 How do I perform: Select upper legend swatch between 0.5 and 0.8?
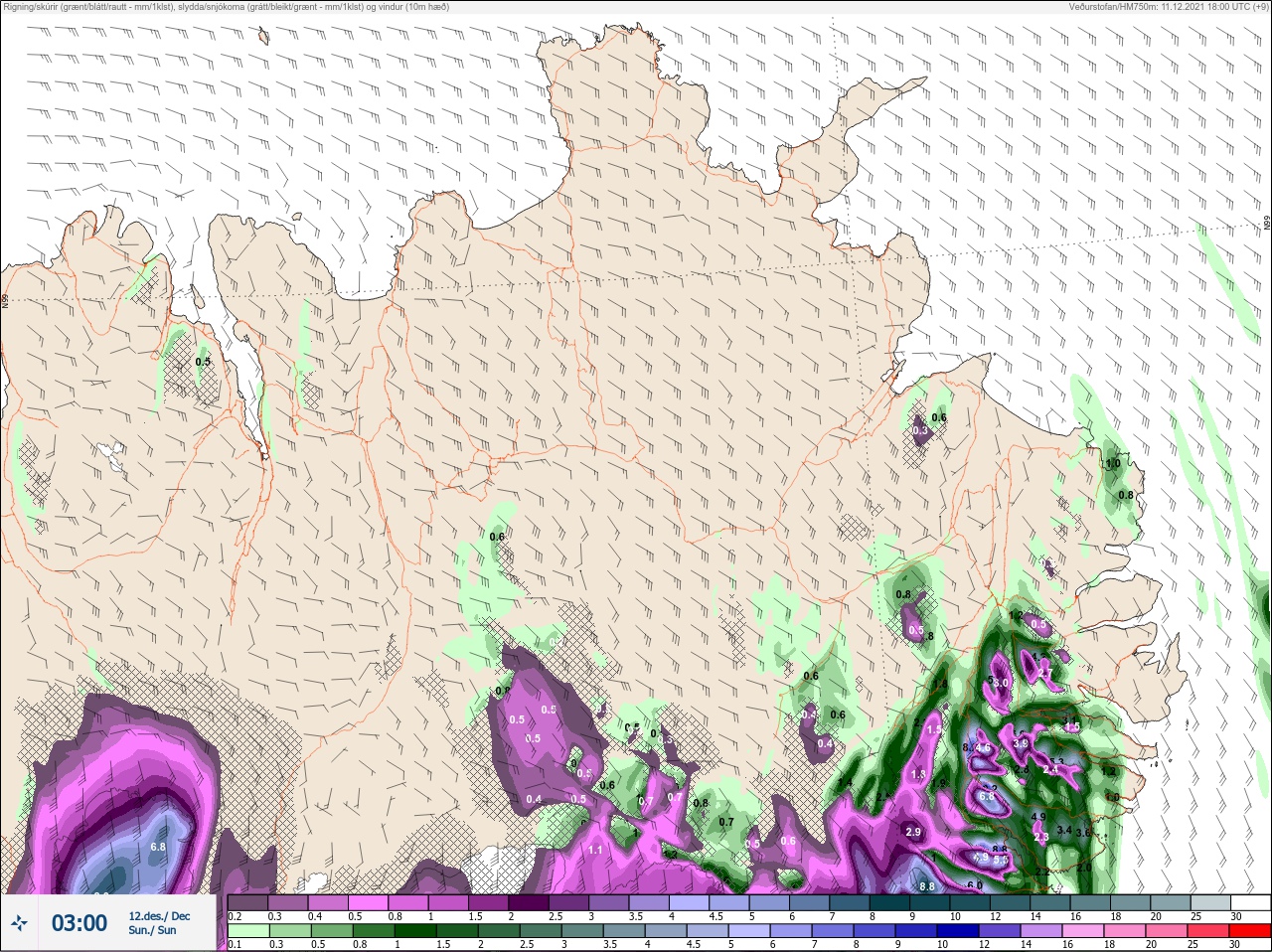pos(368,902)
